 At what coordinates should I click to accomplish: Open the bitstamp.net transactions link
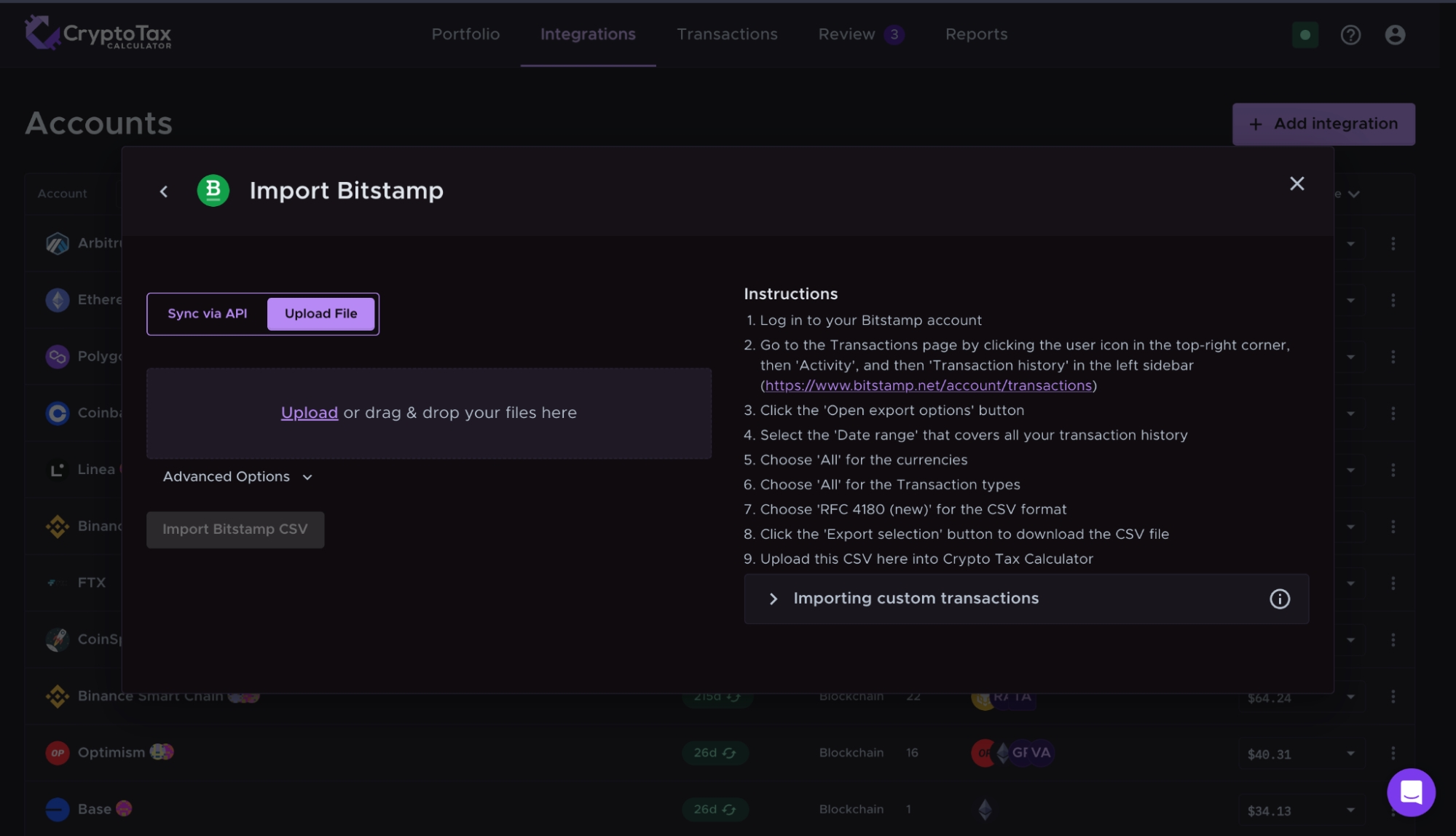point(928,386)
